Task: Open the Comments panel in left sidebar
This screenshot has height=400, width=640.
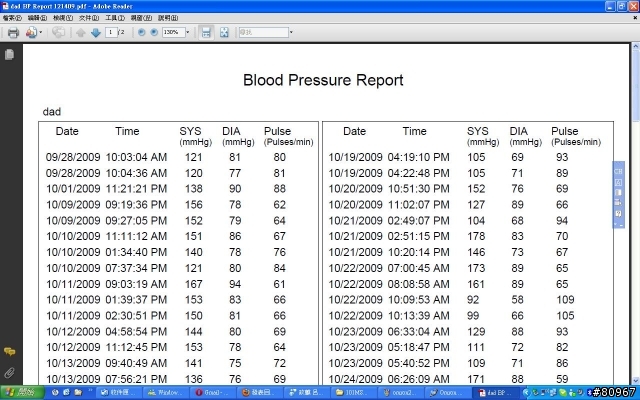Action: (9, 352)
